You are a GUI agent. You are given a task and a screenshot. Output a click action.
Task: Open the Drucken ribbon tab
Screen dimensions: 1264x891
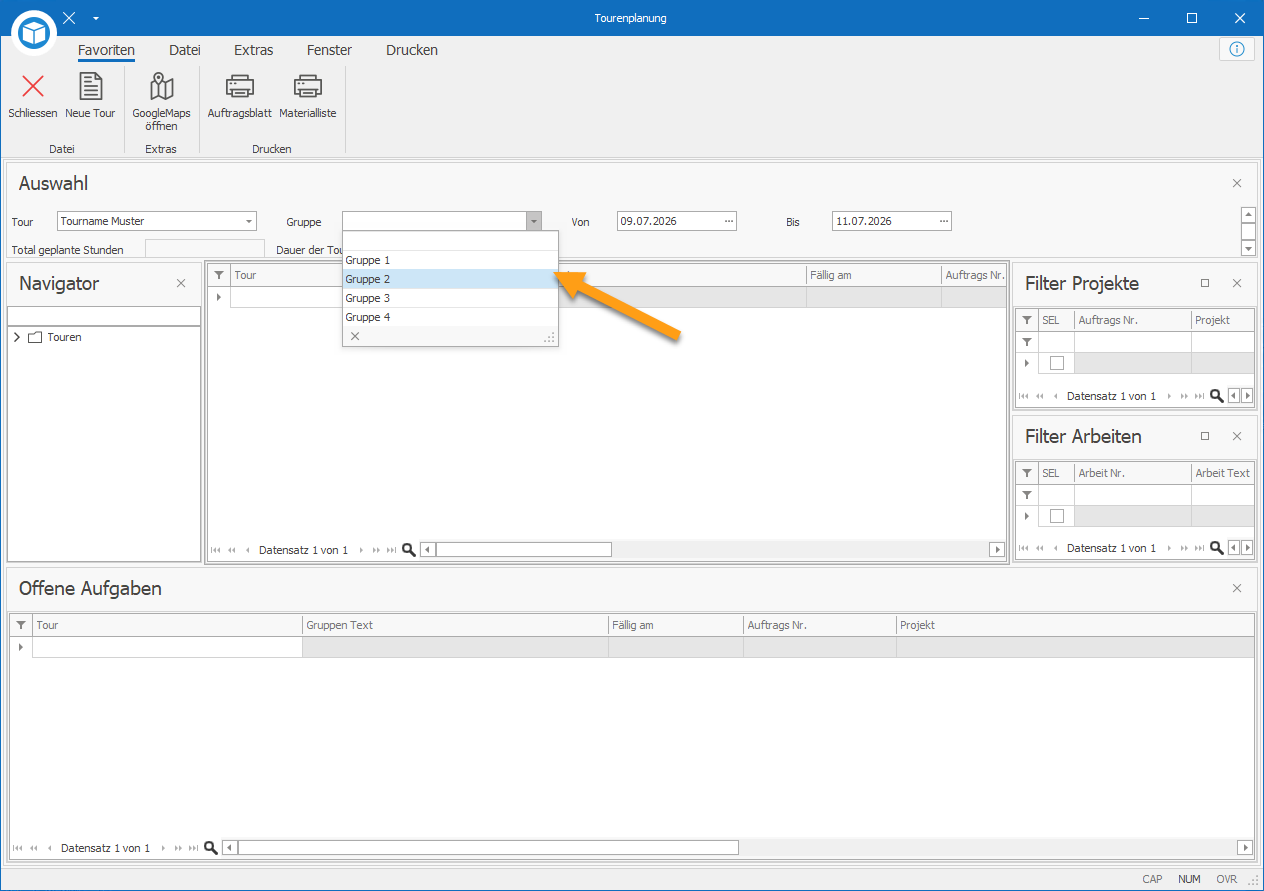point(412,50)
